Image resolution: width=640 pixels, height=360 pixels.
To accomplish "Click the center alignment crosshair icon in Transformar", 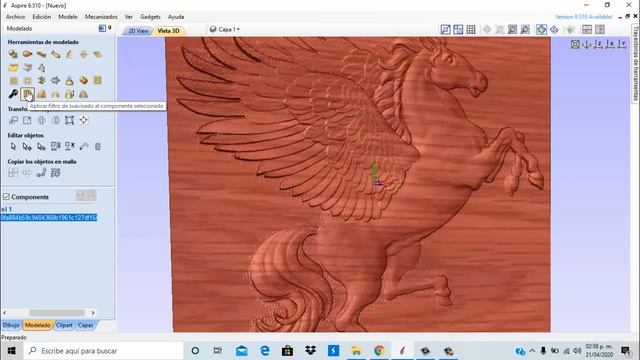I will click(x=83, y=120).
